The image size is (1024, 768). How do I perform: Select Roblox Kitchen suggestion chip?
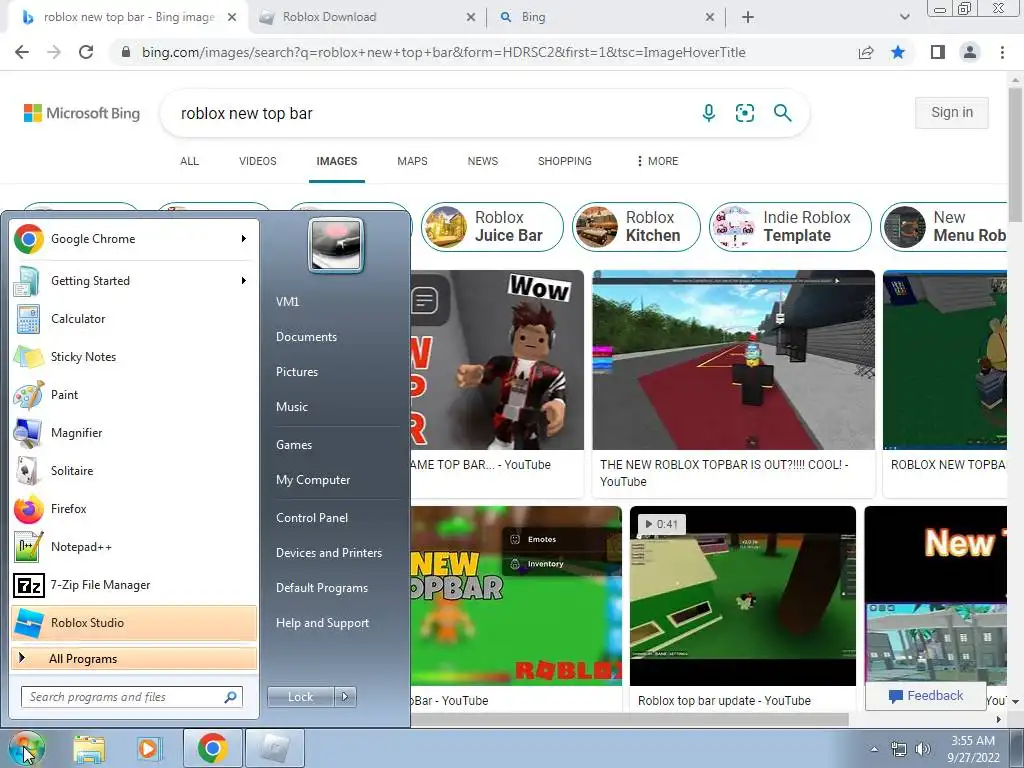tap(636, 227)
